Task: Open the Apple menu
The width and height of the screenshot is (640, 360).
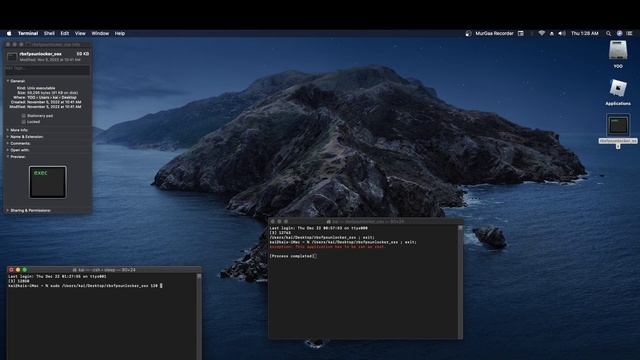Action: pyautogui.click(x=9, y=33)
